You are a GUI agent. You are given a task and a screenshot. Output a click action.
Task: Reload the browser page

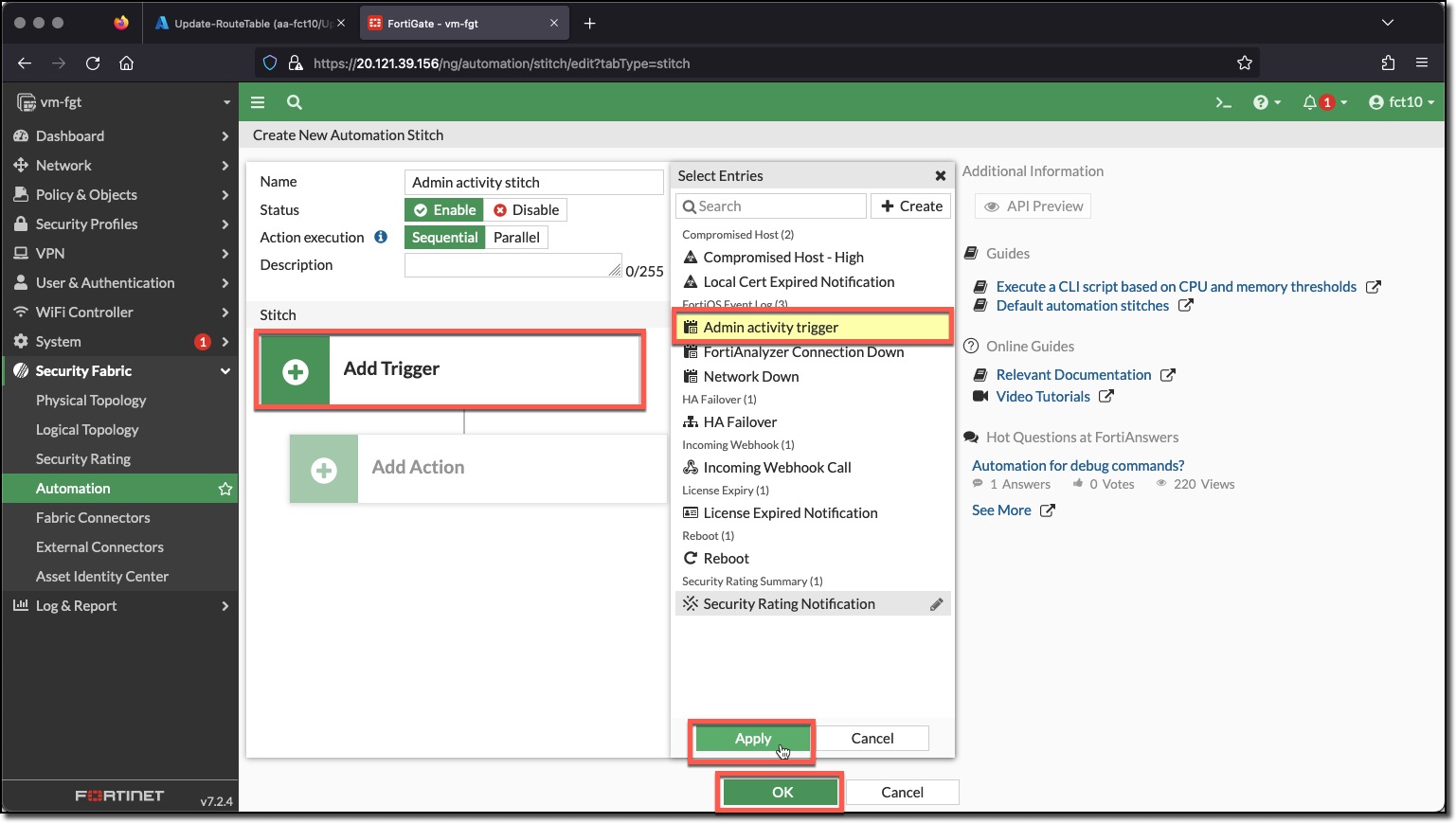(x=93, y=63)
